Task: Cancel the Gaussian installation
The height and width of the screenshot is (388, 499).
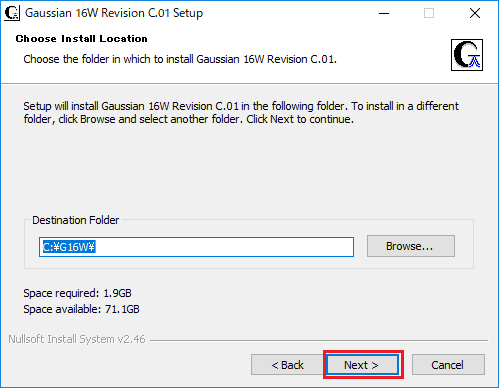Action: tap(448, 365)
